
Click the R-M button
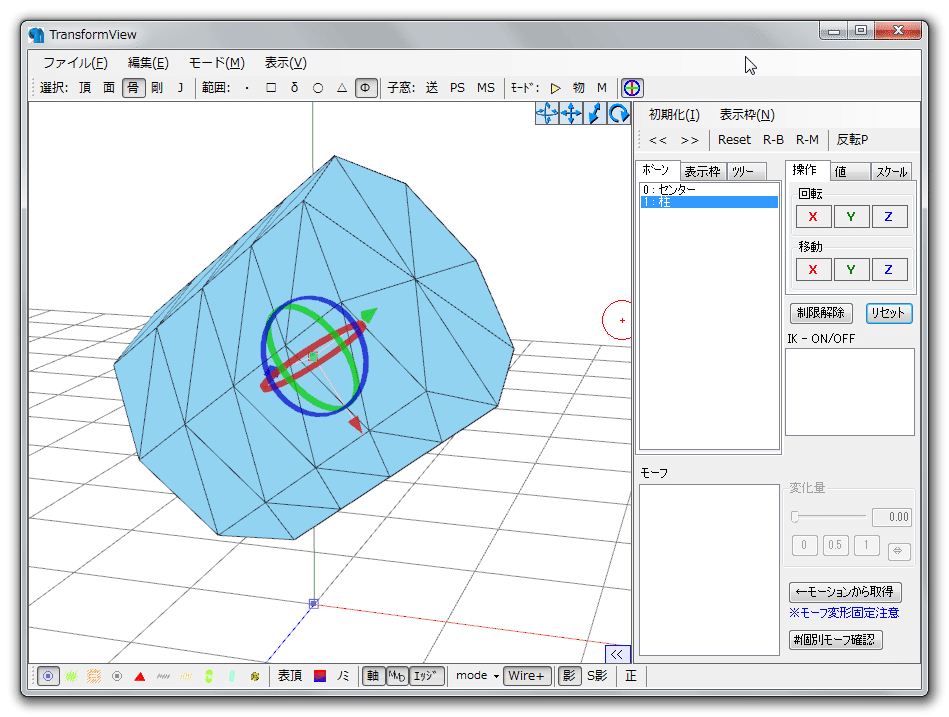point(807,140)
